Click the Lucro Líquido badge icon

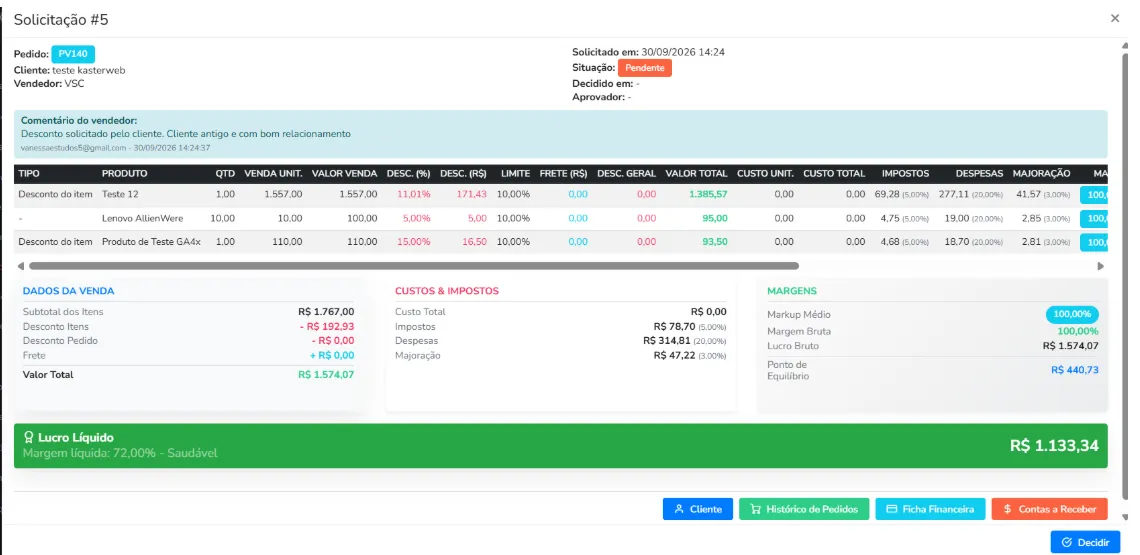pyautogui.click(x=29, y=438)
